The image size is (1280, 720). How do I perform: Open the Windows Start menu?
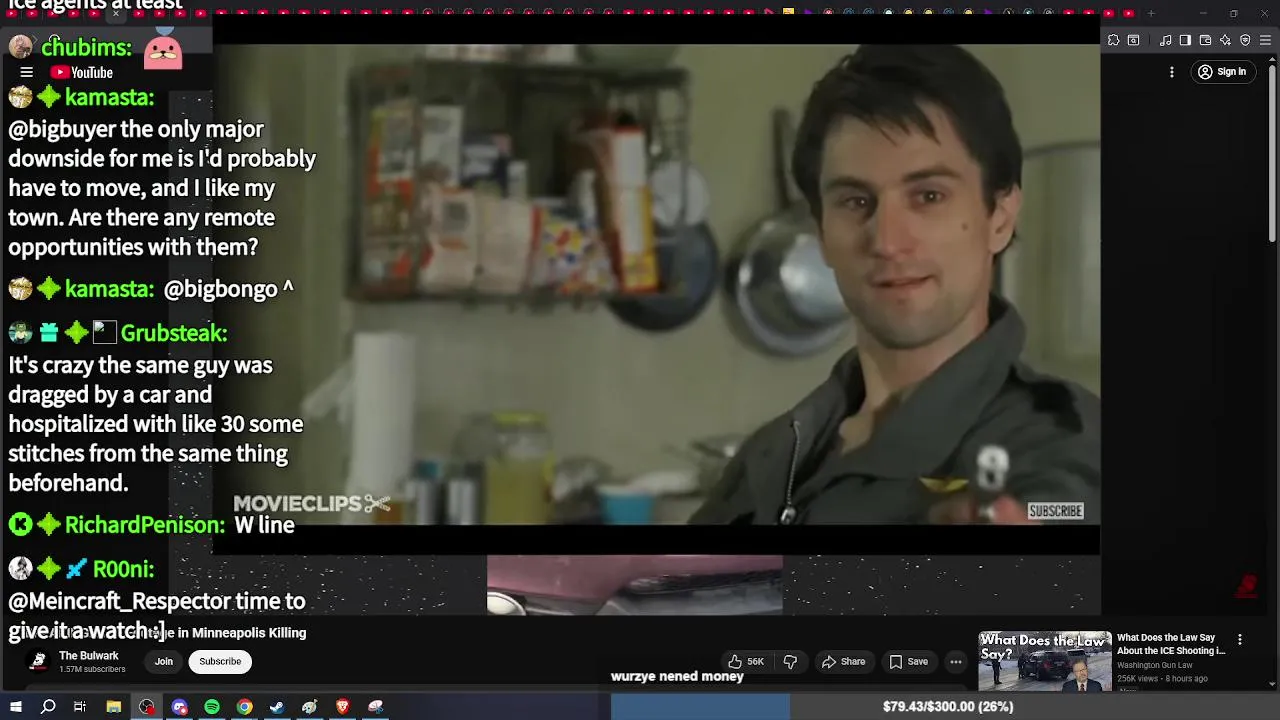[x=16, y=707]
